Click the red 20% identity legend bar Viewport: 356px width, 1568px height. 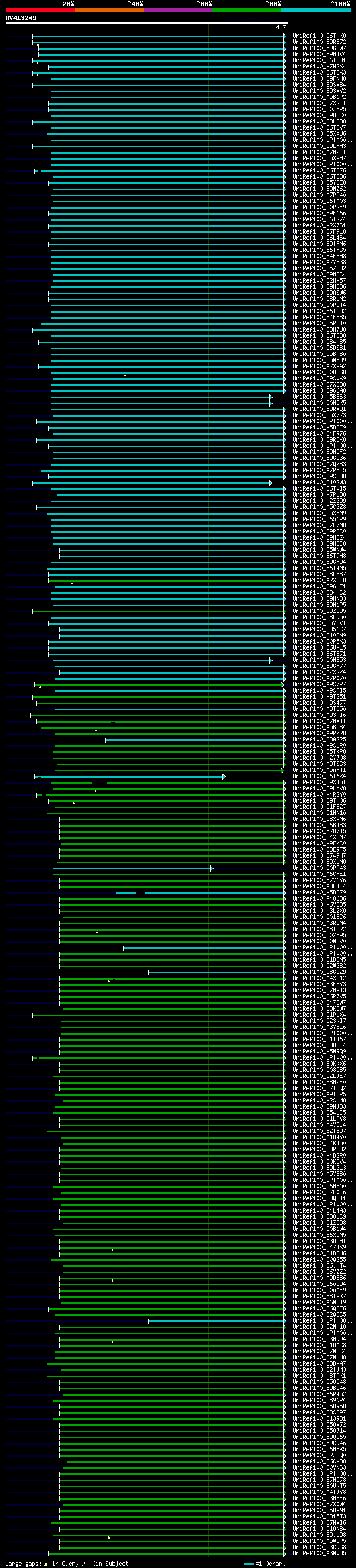click(39, 10)
